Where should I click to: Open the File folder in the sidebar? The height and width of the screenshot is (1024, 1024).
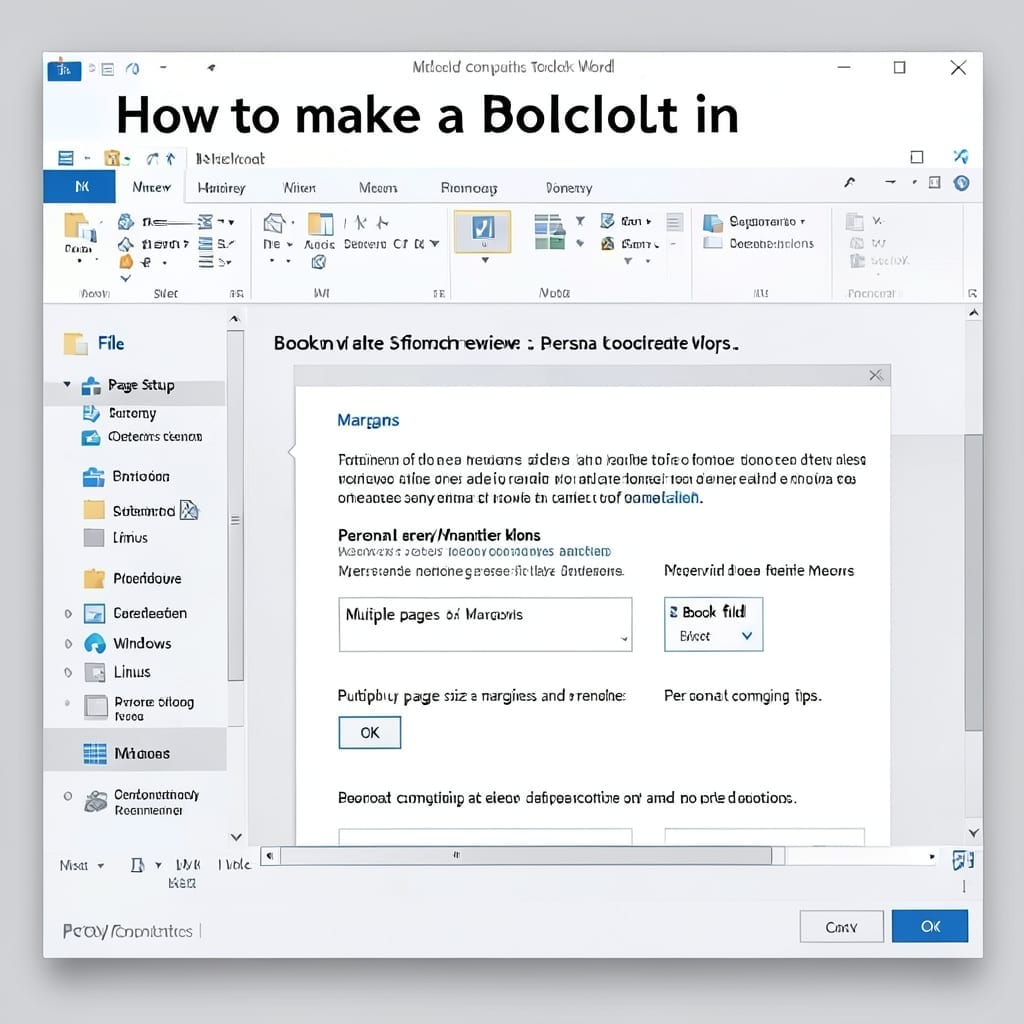click(94, 344)
